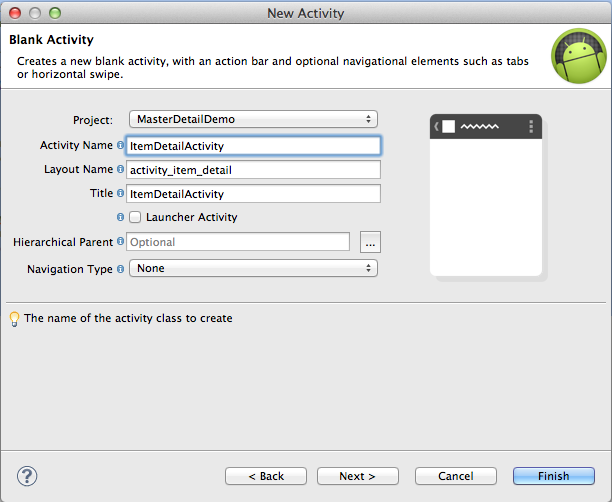Open help via the question mark icon

27,476
